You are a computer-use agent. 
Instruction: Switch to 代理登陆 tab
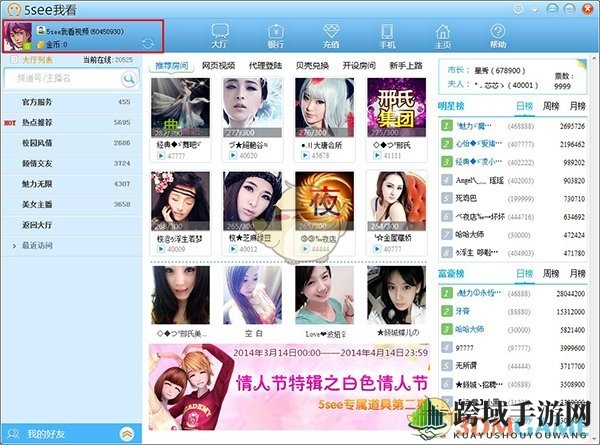pyautogui.click(x=265, y=66)
